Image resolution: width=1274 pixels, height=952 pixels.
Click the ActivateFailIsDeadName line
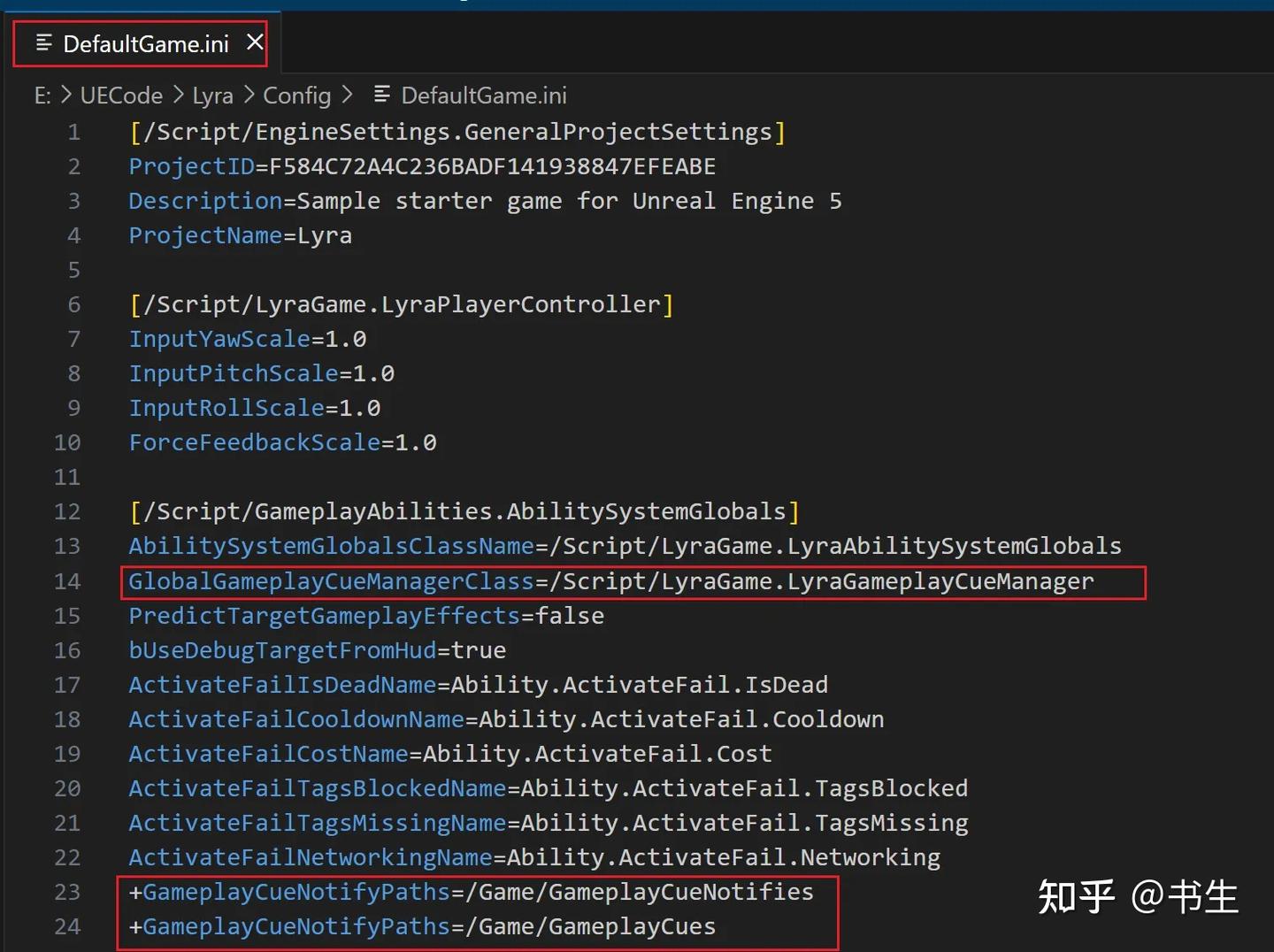tap(479, 685)
